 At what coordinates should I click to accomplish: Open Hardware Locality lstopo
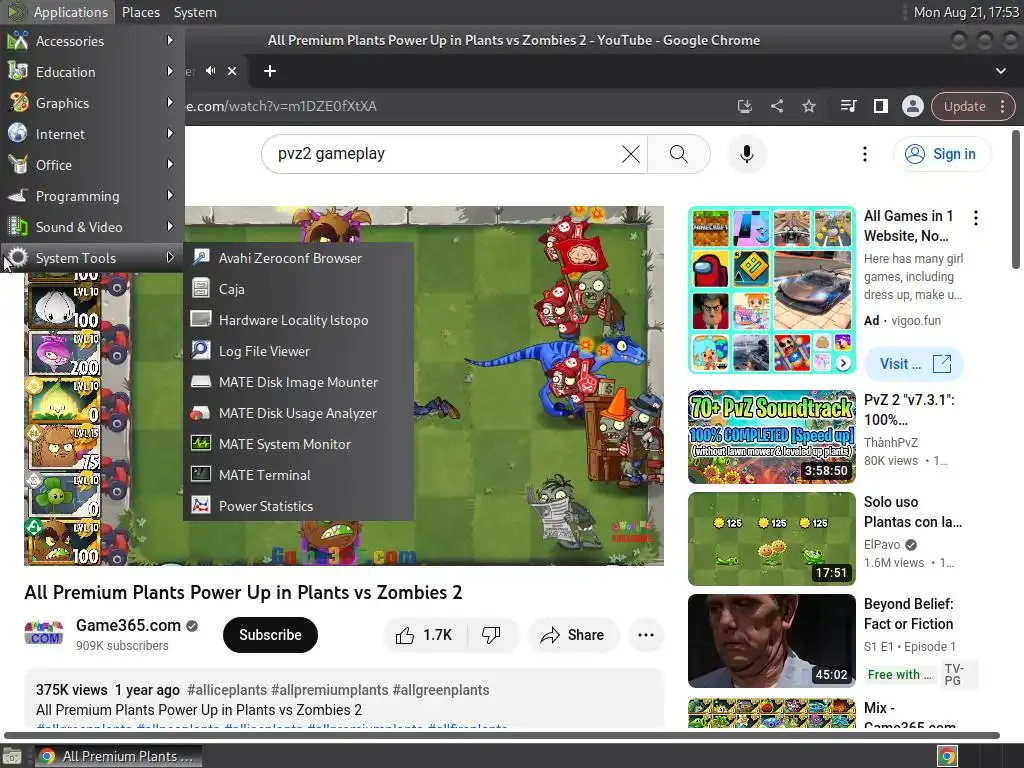[x=298, y=320]
